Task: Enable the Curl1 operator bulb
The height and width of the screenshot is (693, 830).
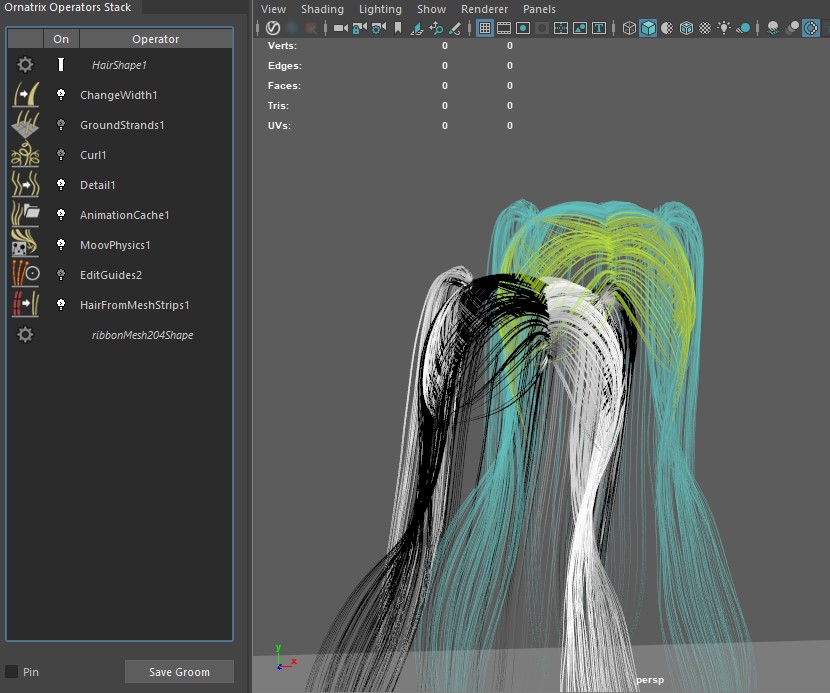Action: tap(61, 155)
